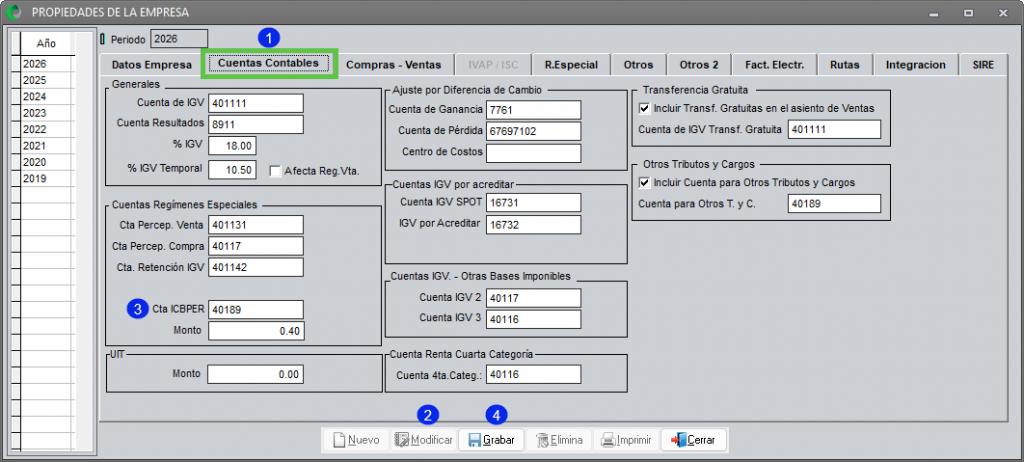Click the IGV por Acreditar field
Screen dimensions: 1024x462
click(534, 225)
